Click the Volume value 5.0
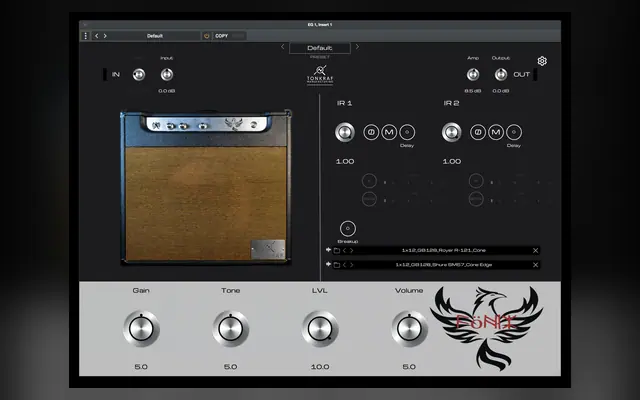This screenshot has height=400, width=640. point(409,367)
